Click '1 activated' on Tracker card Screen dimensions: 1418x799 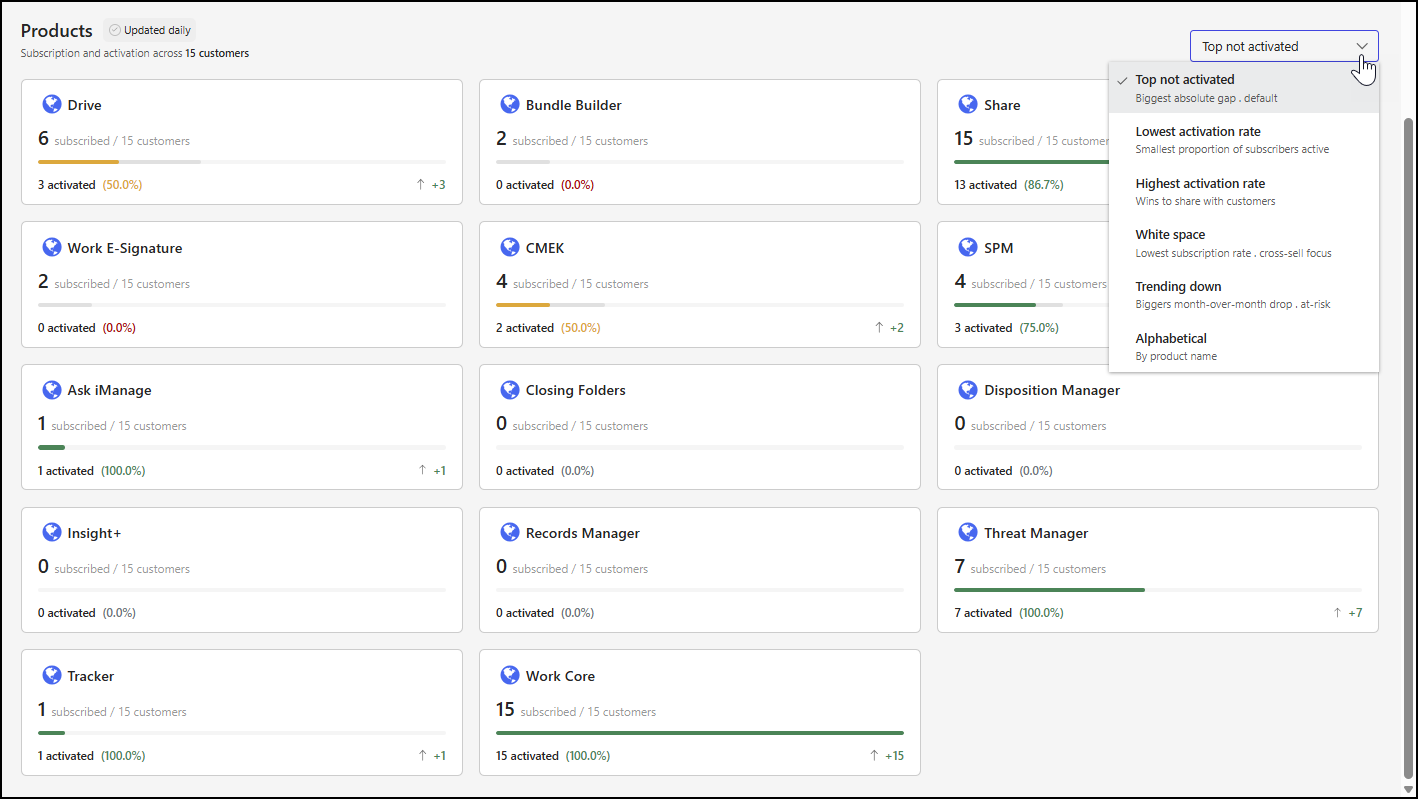coord(66,756)
